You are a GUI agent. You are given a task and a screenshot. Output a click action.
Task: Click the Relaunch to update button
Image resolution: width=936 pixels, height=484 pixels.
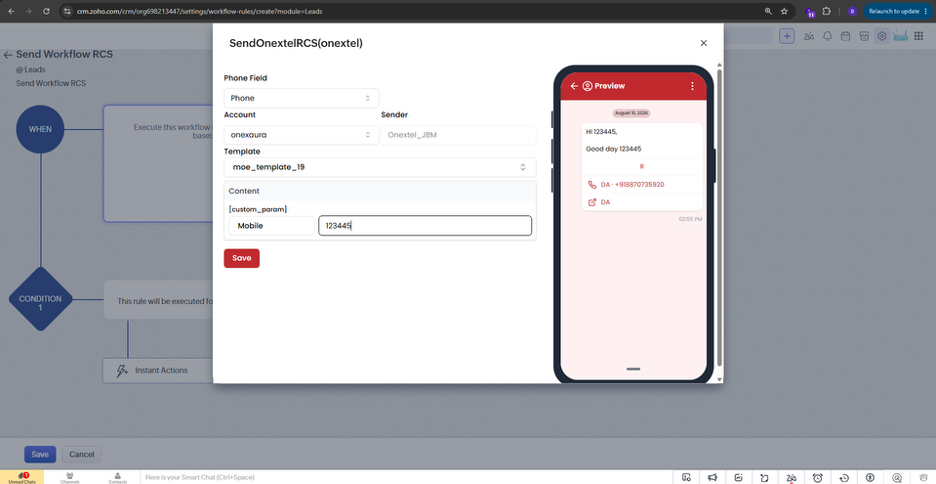coord(897,11)
